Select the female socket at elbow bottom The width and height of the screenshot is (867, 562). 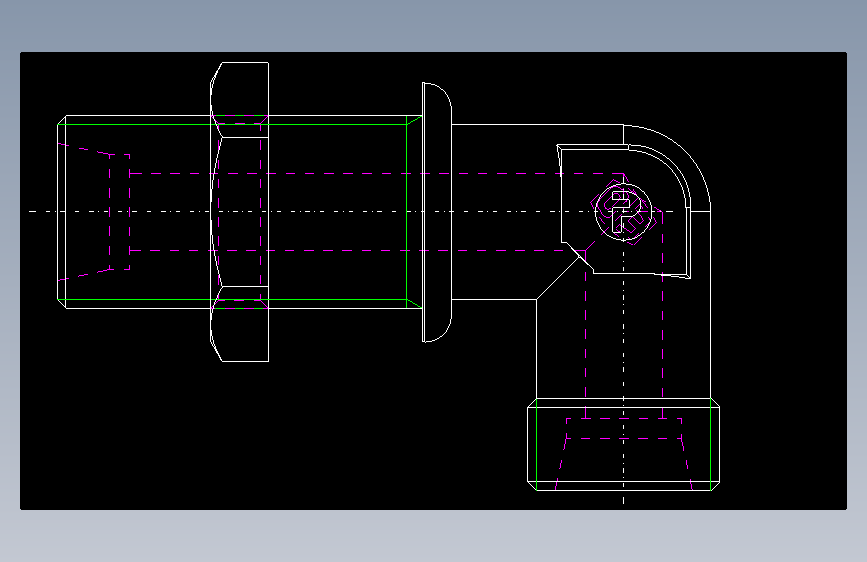(x=623, y=444)
